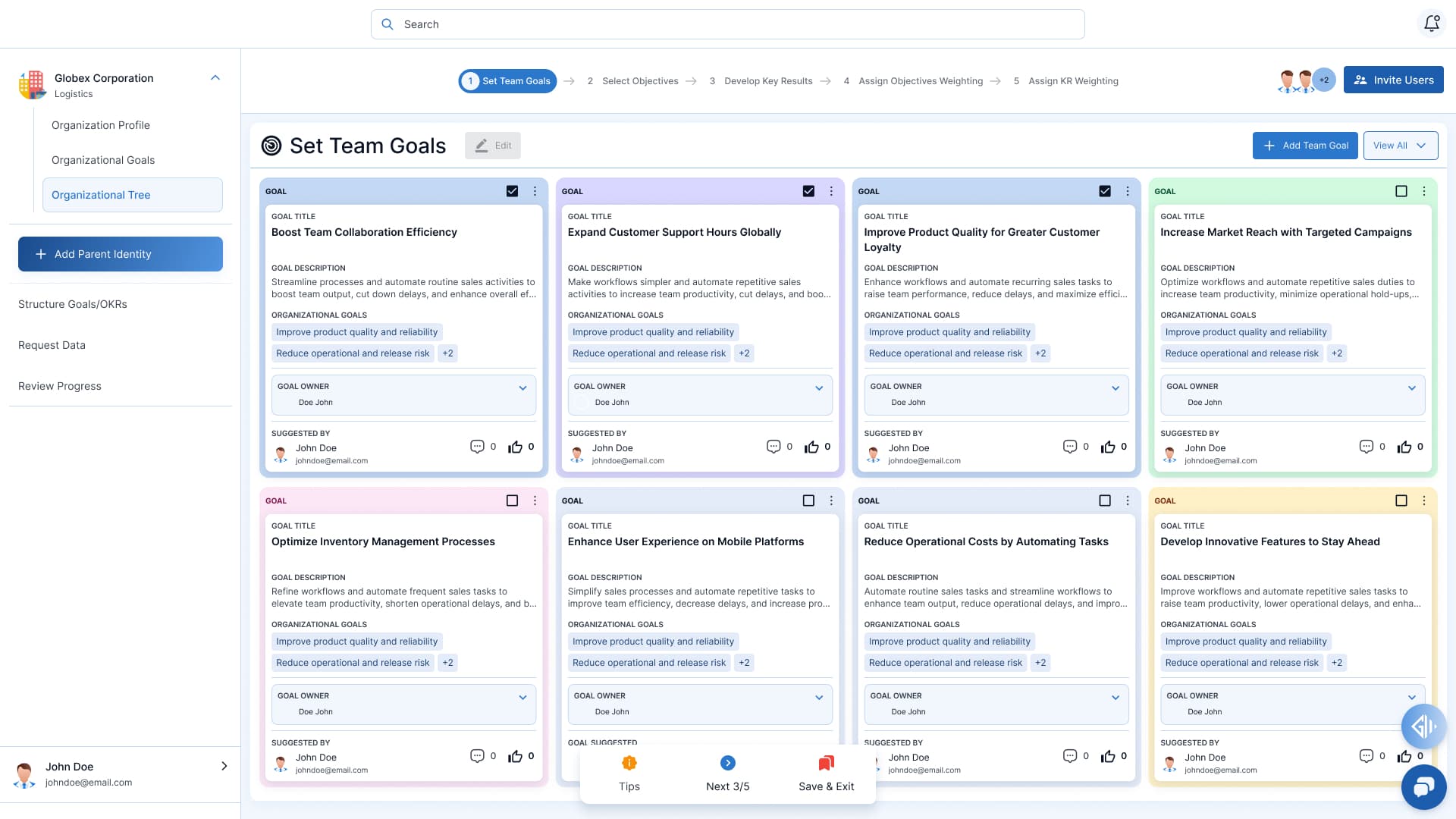Collapse the Globex Corporation organization section
This screenshot has width=1456, height=819.
coord(215,77)
